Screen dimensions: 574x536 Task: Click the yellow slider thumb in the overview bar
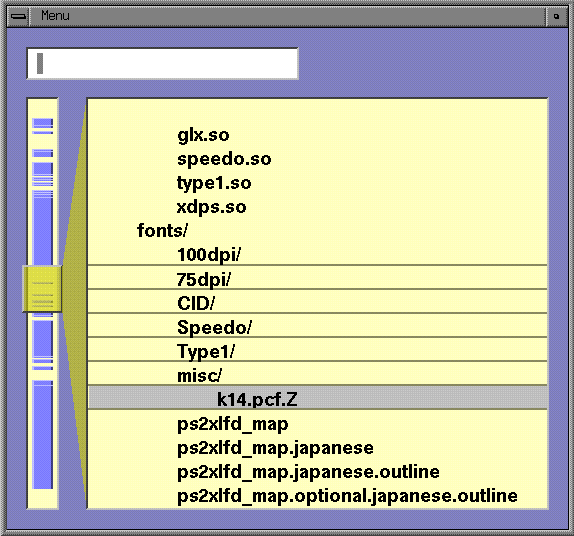42,289
